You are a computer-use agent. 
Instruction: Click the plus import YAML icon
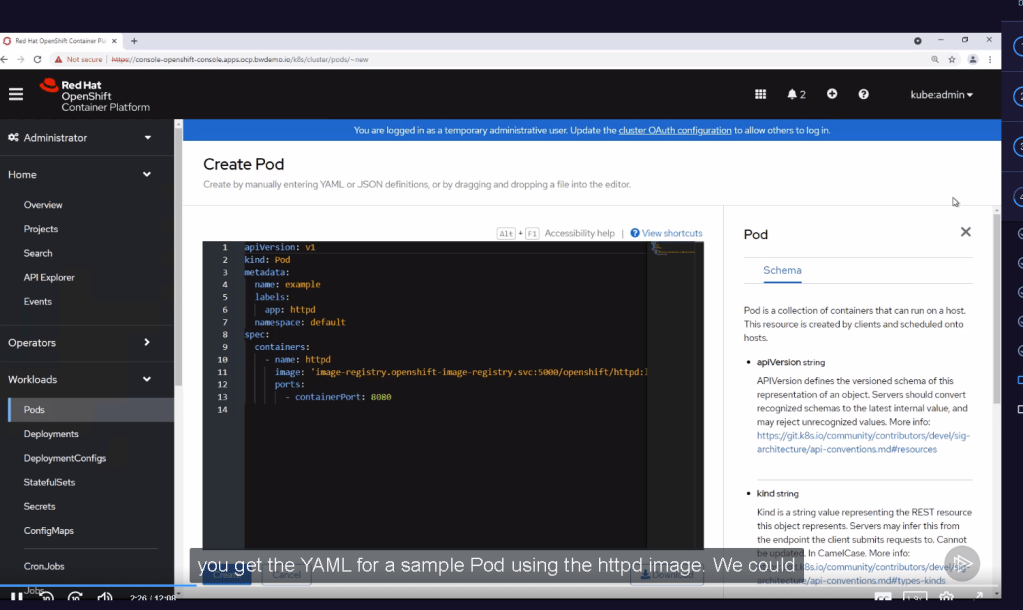pyautogui.click(x=832, y=94)
